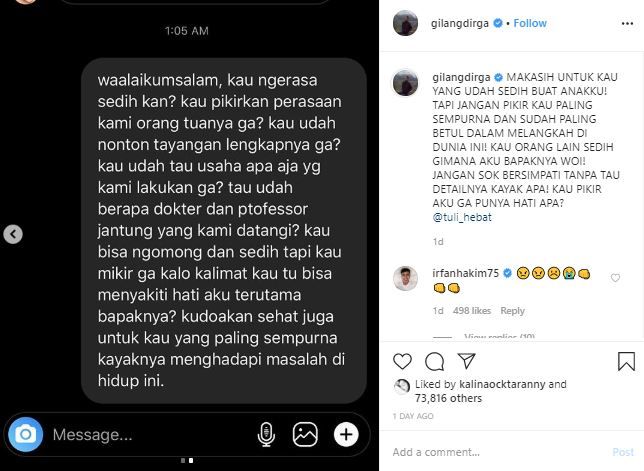Open three-dot more options menu
The height and width of the screenshot is (471, 644).
pos(627,23)
